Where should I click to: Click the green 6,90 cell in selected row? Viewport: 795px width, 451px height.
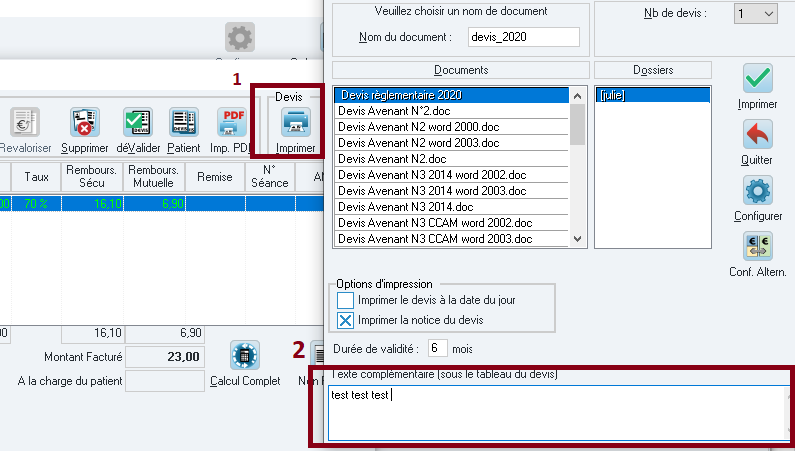[154, 204]
